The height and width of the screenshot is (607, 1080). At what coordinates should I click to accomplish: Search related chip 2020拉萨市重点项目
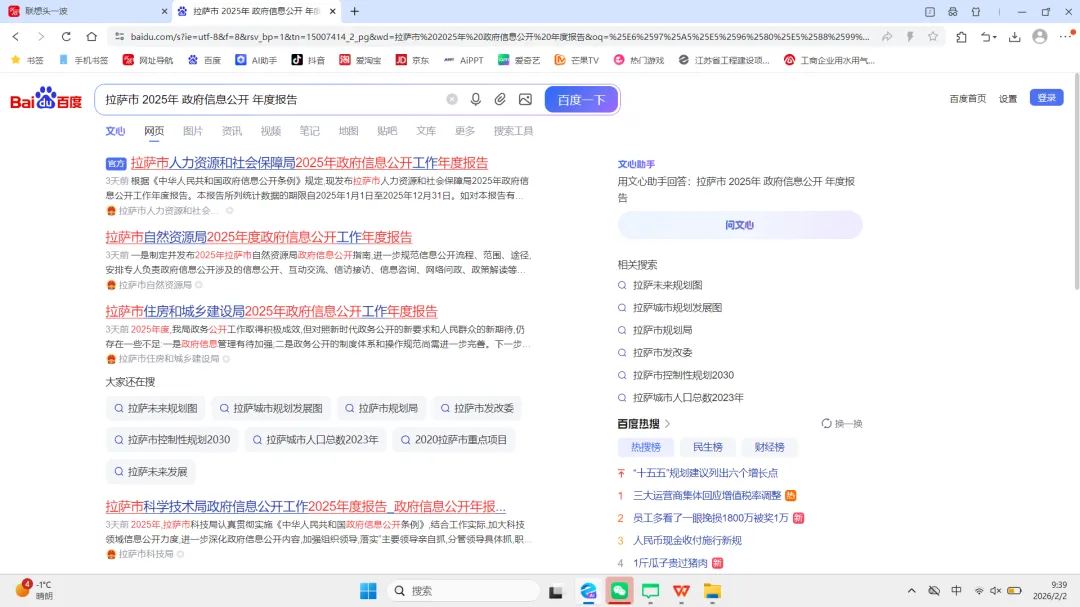coord(454,440)
